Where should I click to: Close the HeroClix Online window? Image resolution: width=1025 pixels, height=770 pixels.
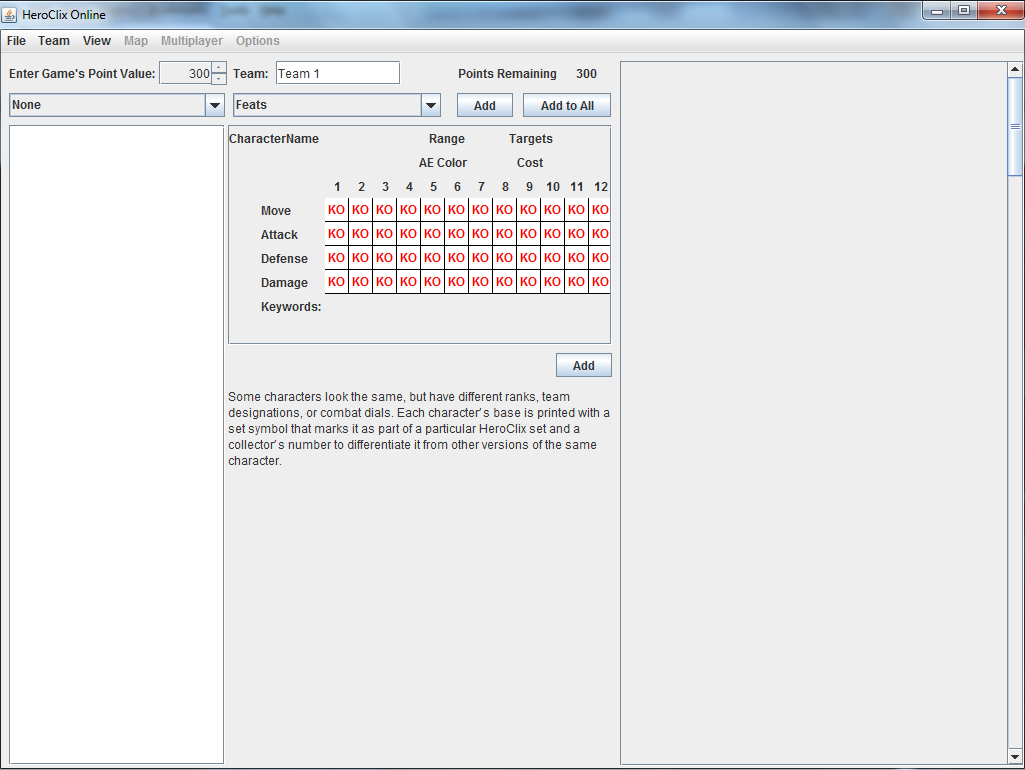(x=1000, y=11)
